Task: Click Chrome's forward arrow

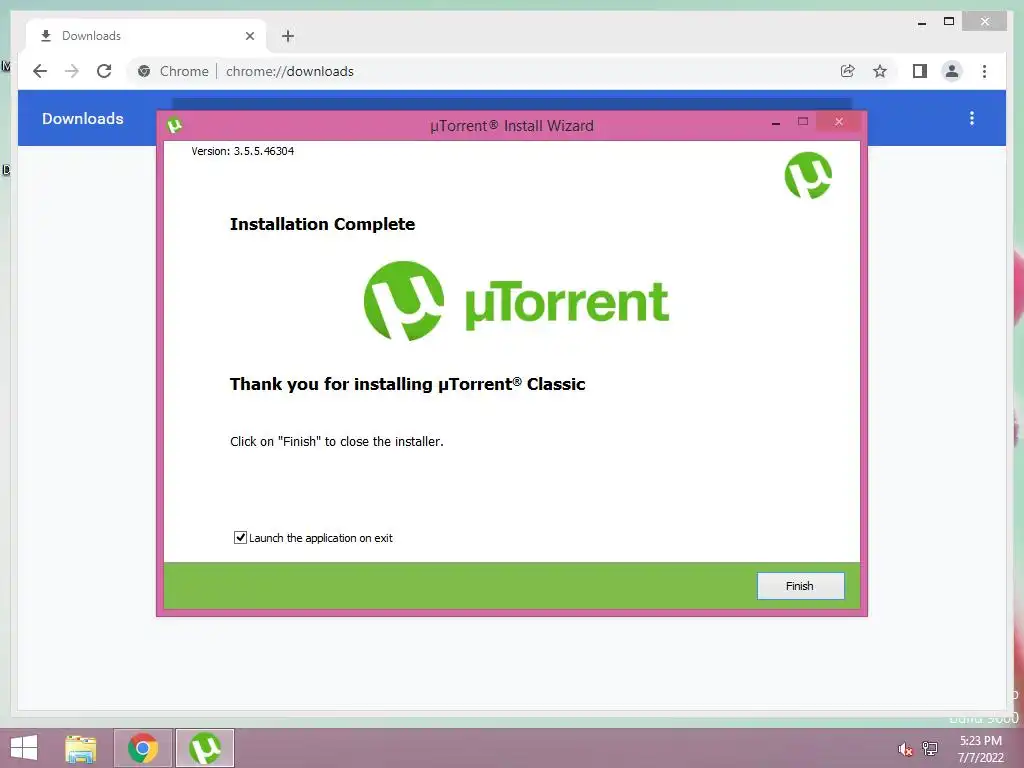Action: click(72, 71)
